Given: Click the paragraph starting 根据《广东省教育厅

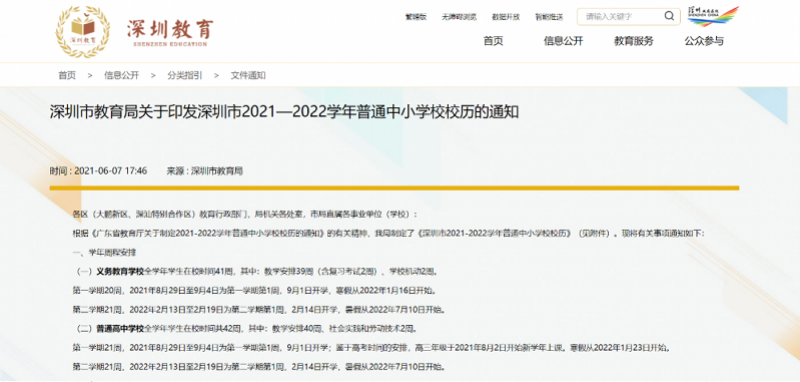Looking at the screenshot, I should tap(389, 234).
